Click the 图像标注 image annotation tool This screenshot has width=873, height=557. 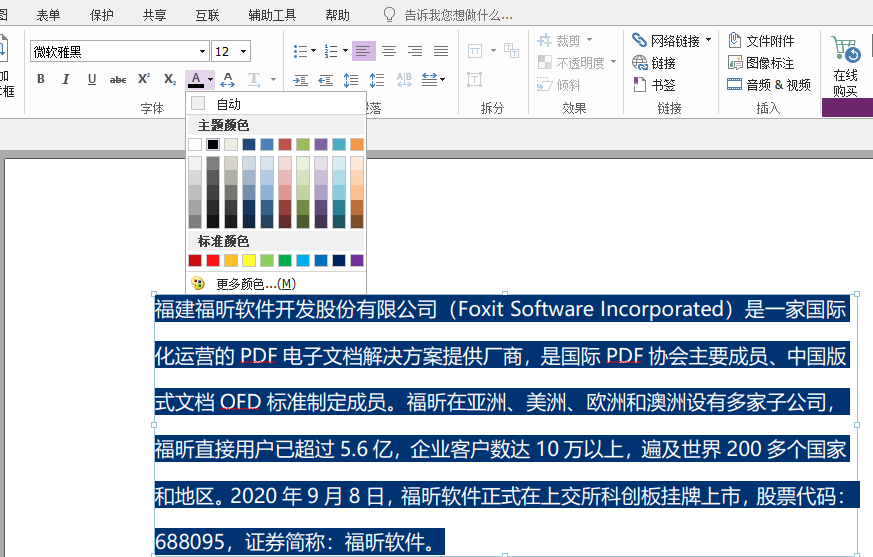tap(761, 63)
